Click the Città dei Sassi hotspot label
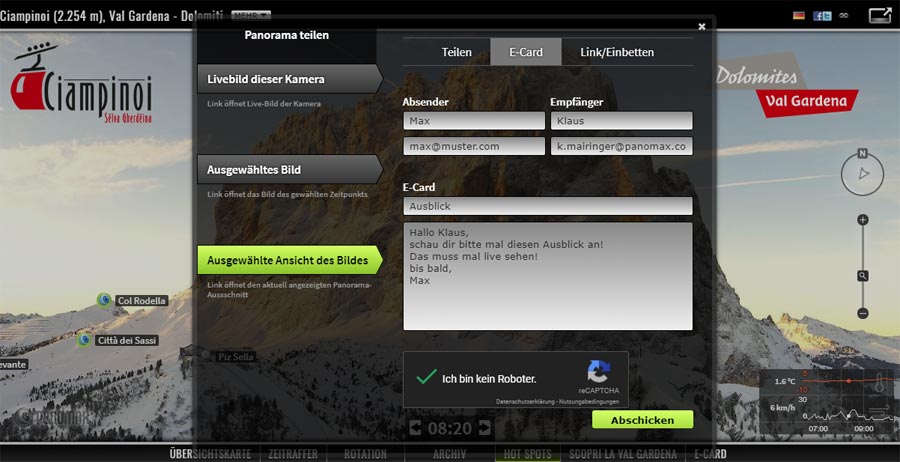The image size is (900, 462). (126, 340)
